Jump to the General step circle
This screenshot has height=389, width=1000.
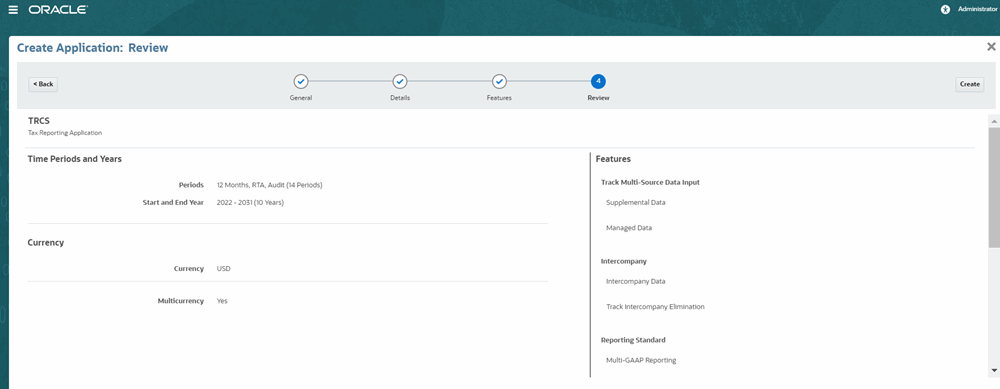tap(300, 82)
